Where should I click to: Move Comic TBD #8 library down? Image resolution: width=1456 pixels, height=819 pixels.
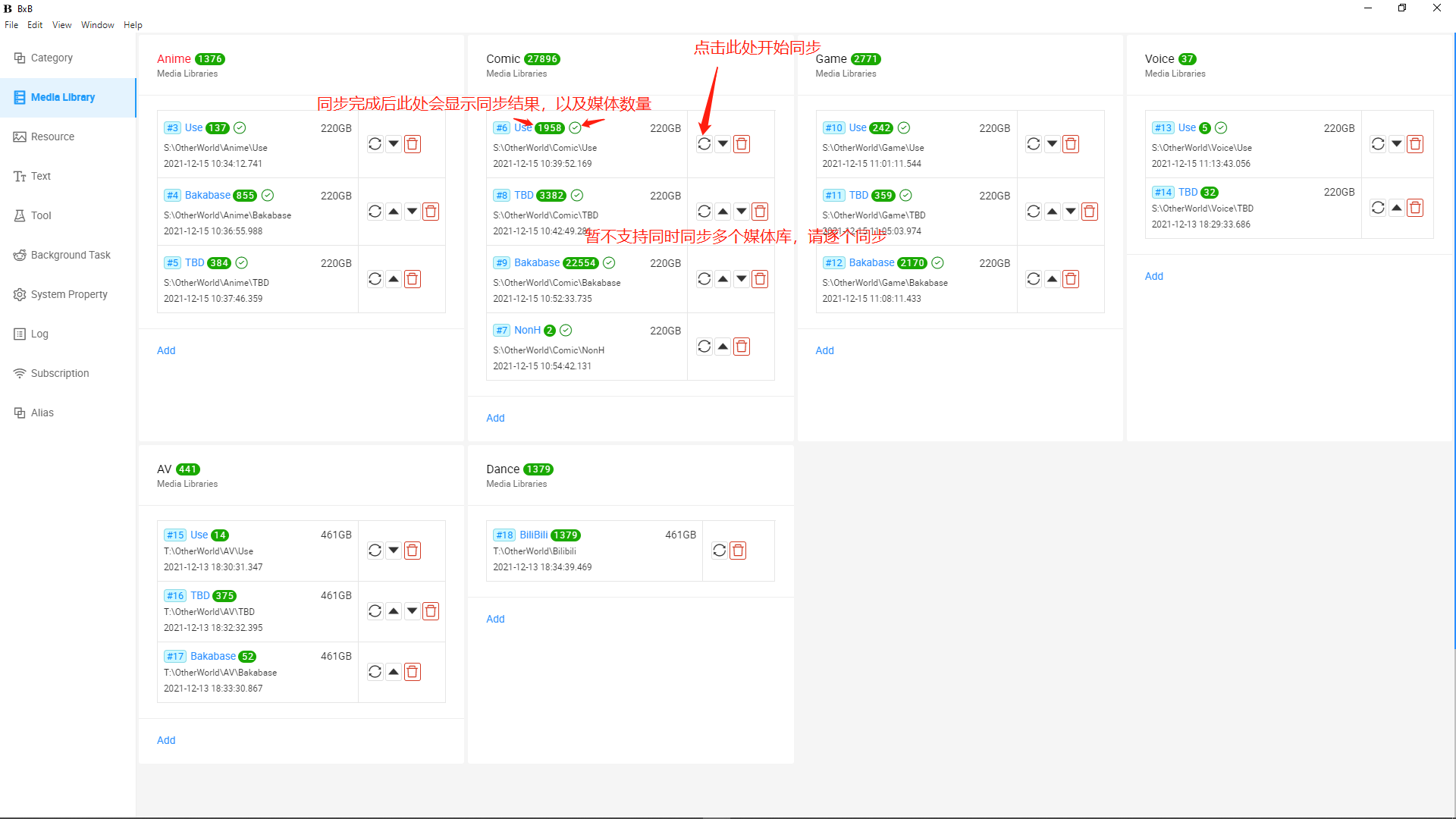pyautogui.click(x=742, y=212)
